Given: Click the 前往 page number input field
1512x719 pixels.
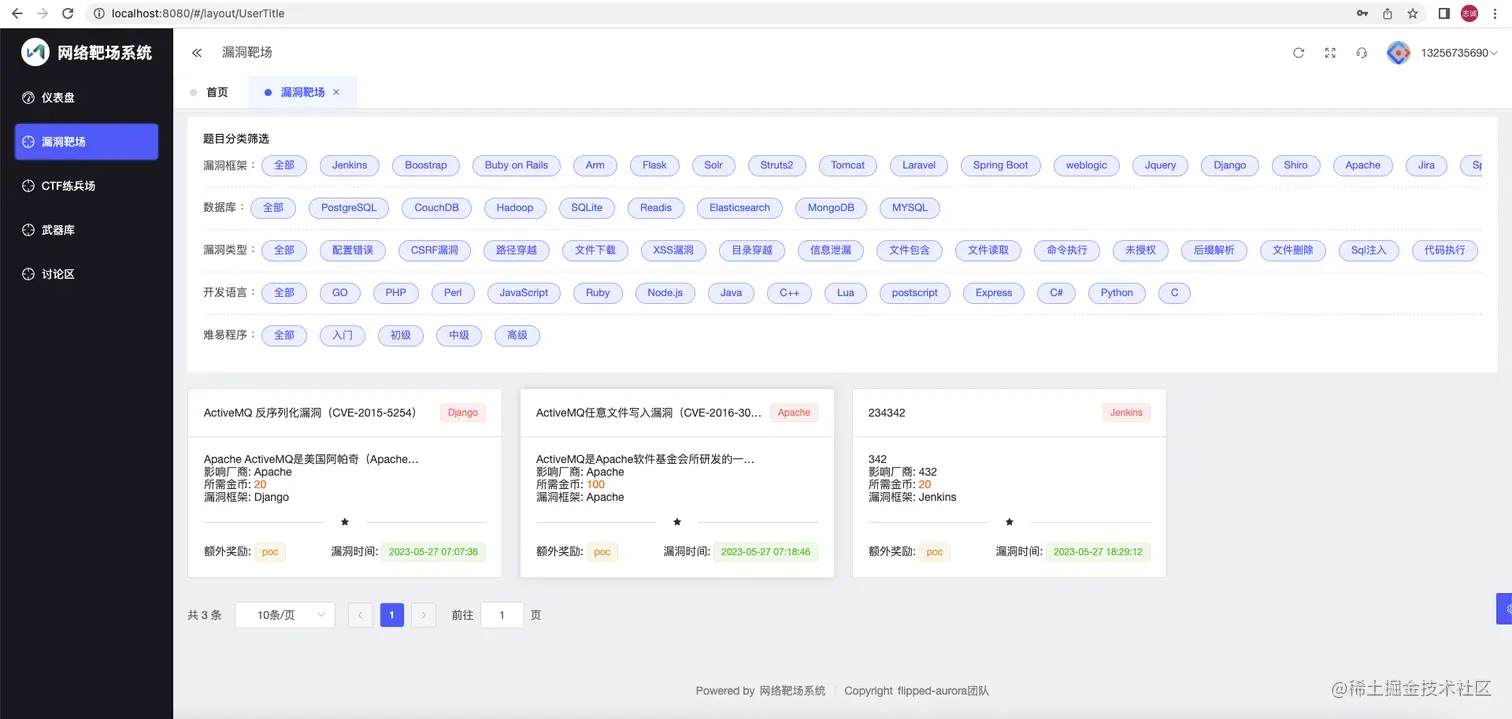Looking at the screenshot, I should (x=501, y=614).
